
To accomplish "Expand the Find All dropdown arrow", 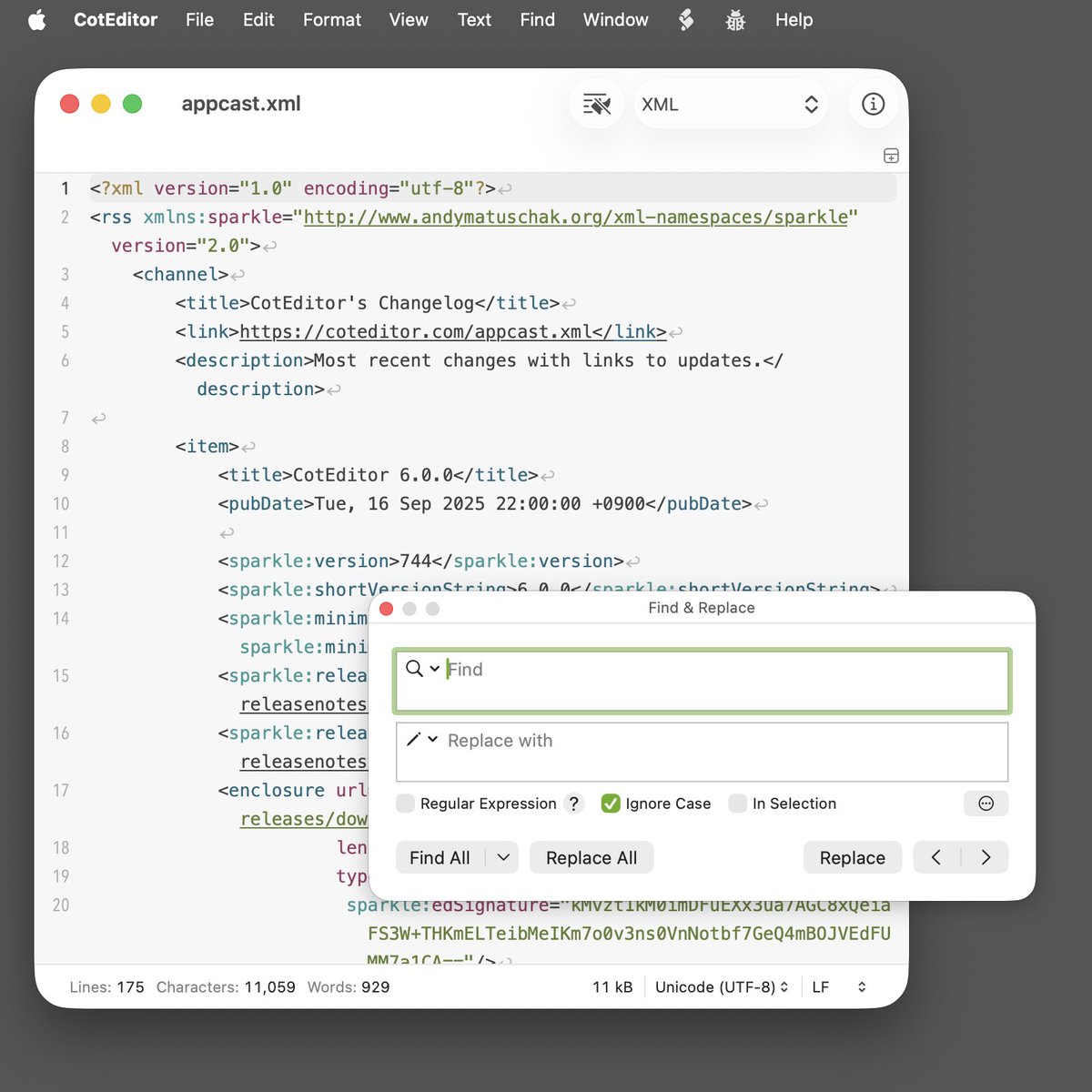I will pos(503,857).
